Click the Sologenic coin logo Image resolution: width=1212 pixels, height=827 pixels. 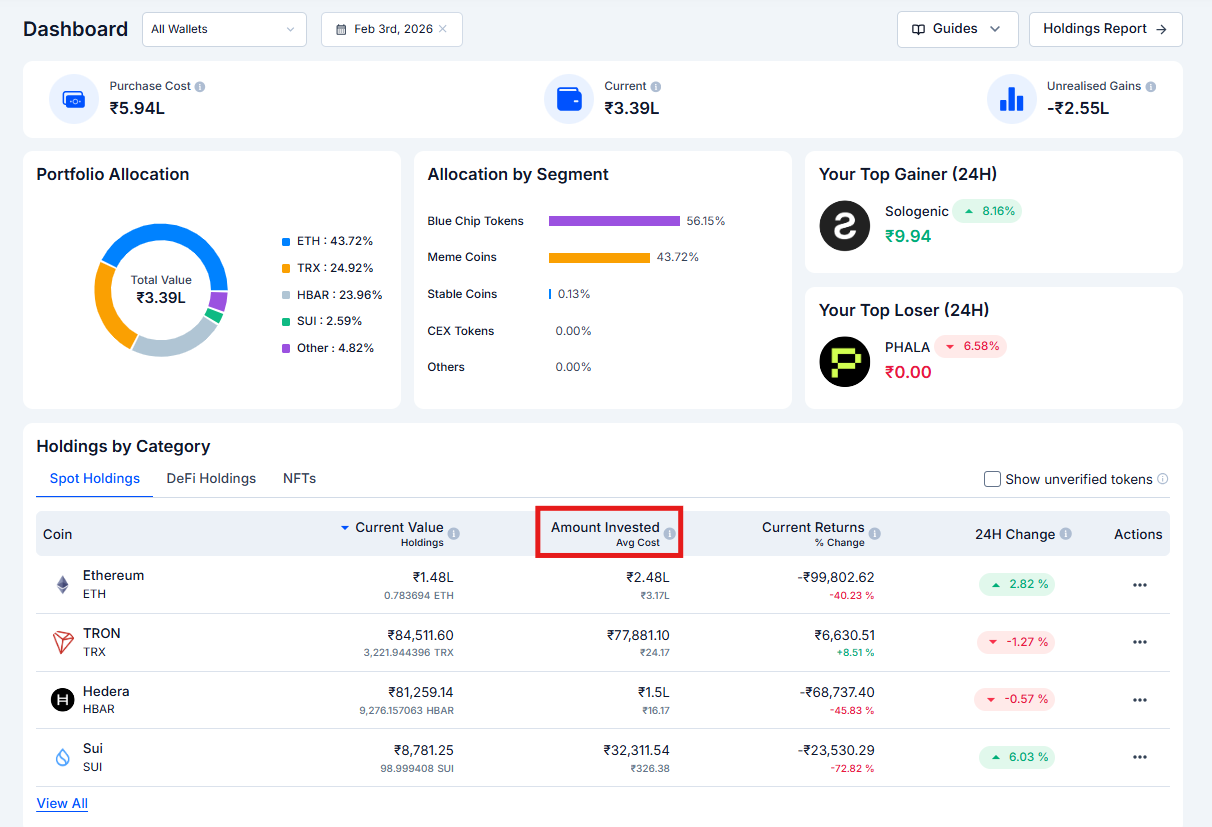point(844,225)
